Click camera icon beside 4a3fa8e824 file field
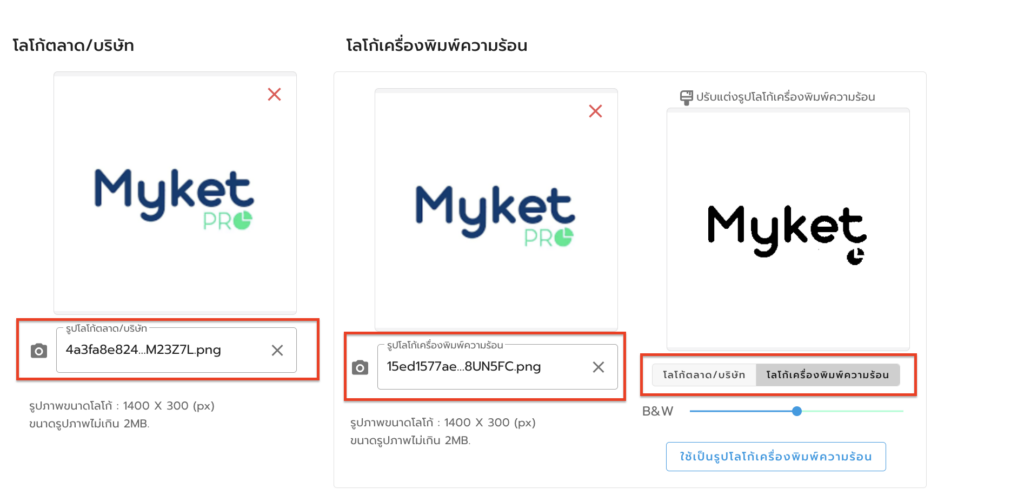The width and height of the screenshot is (1024, 501). tap(39, 351)
